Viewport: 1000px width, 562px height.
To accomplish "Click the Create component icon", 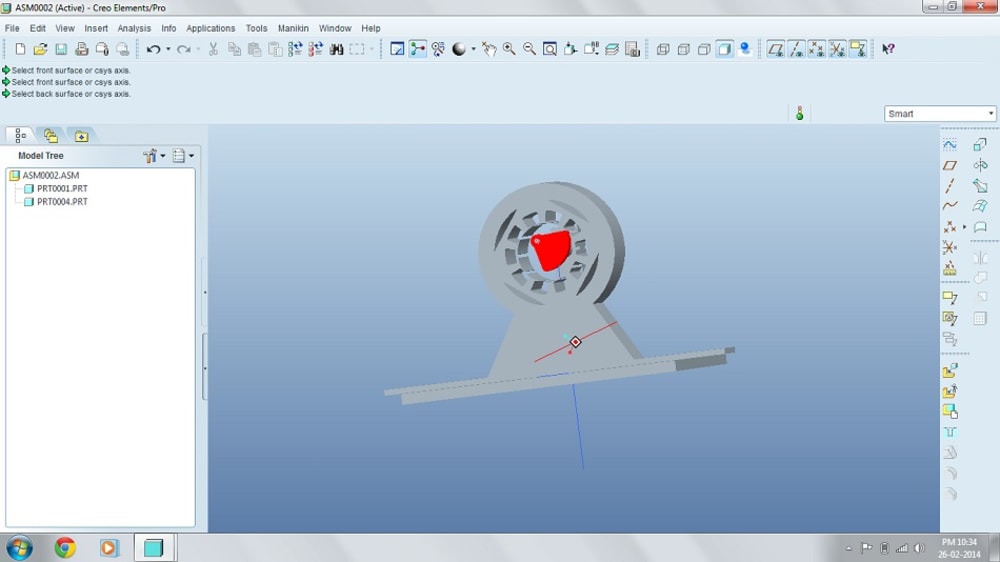I will (x=950, y=391).
